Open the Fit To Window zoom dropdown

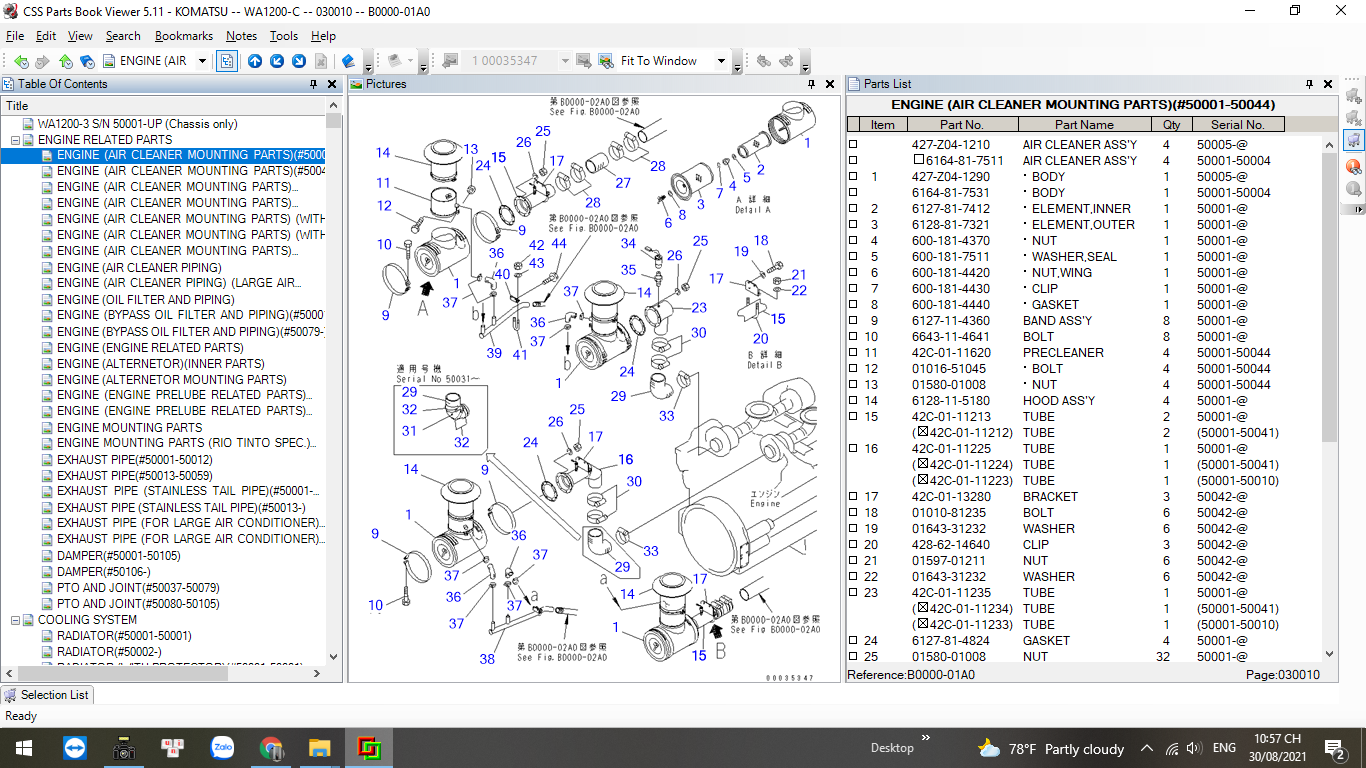pyautogui.click(x=721, y=61)
